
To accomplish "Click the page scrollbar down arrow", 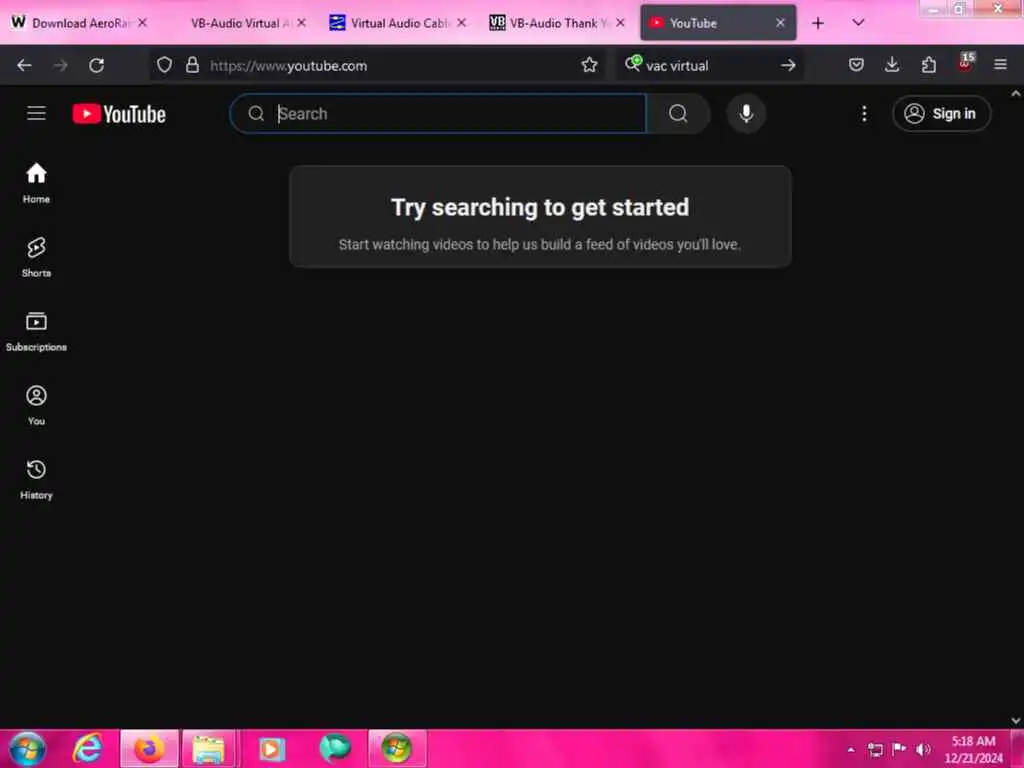I will (1016, 720).
